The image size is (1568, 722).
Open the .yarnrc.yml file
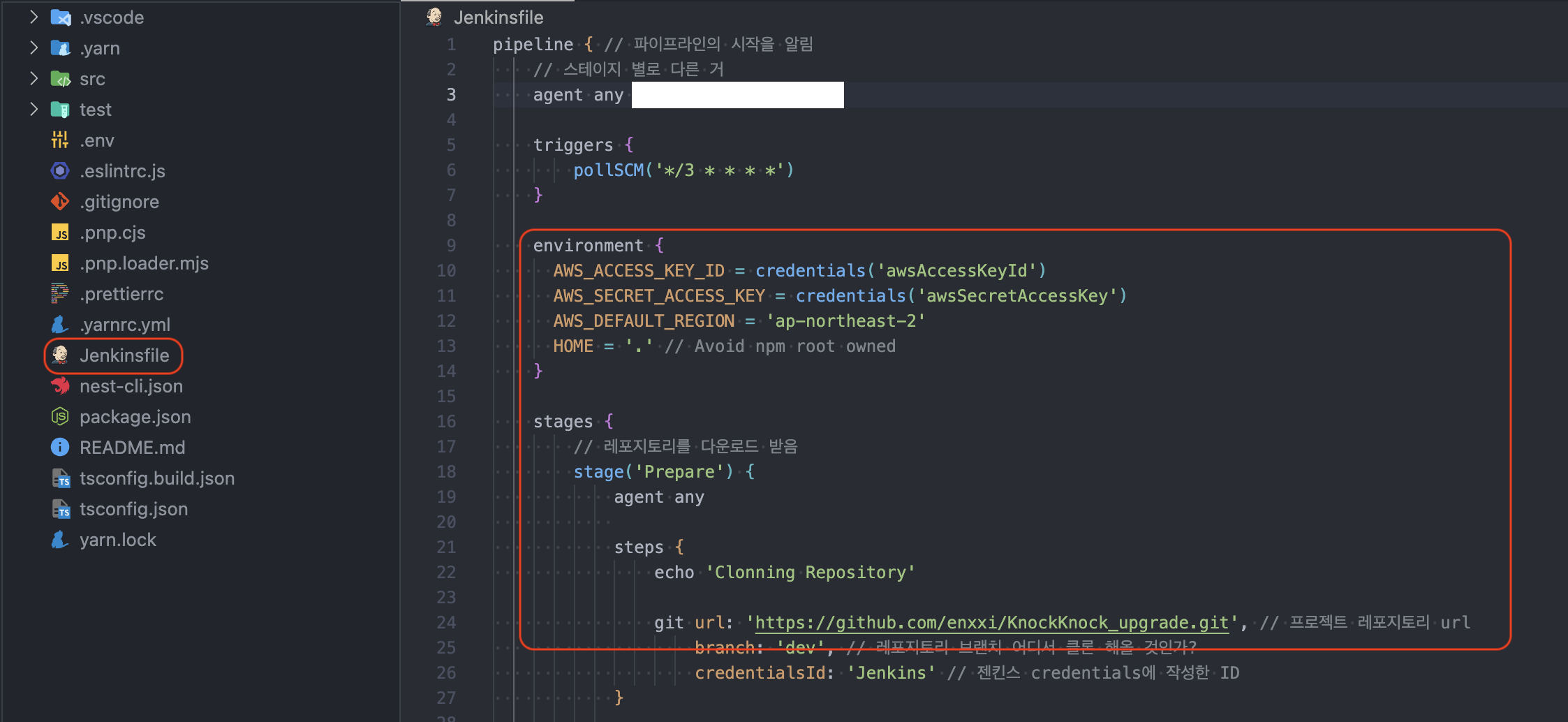click(125, 325)
